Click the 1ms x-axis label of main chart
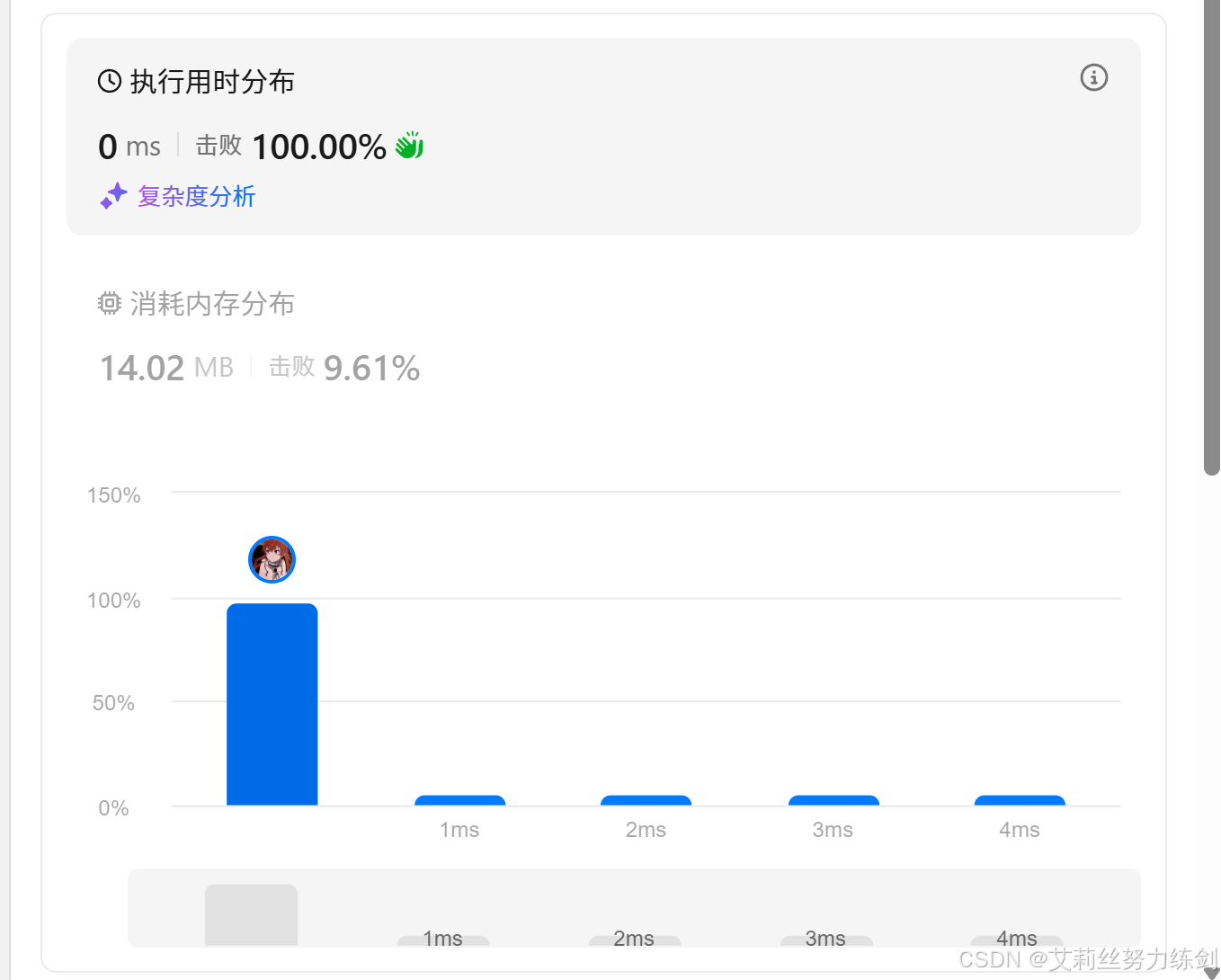1221x980 pixels. (459, 830)
